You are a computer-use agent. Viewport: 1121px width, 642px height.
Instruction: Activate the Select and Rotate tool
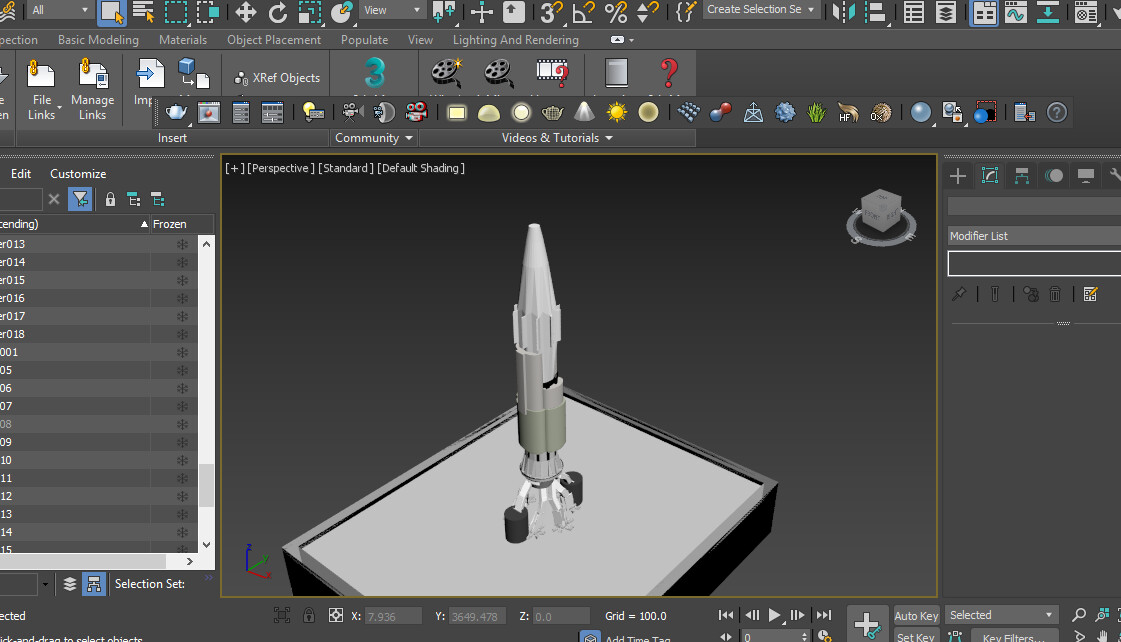[277, 11]
